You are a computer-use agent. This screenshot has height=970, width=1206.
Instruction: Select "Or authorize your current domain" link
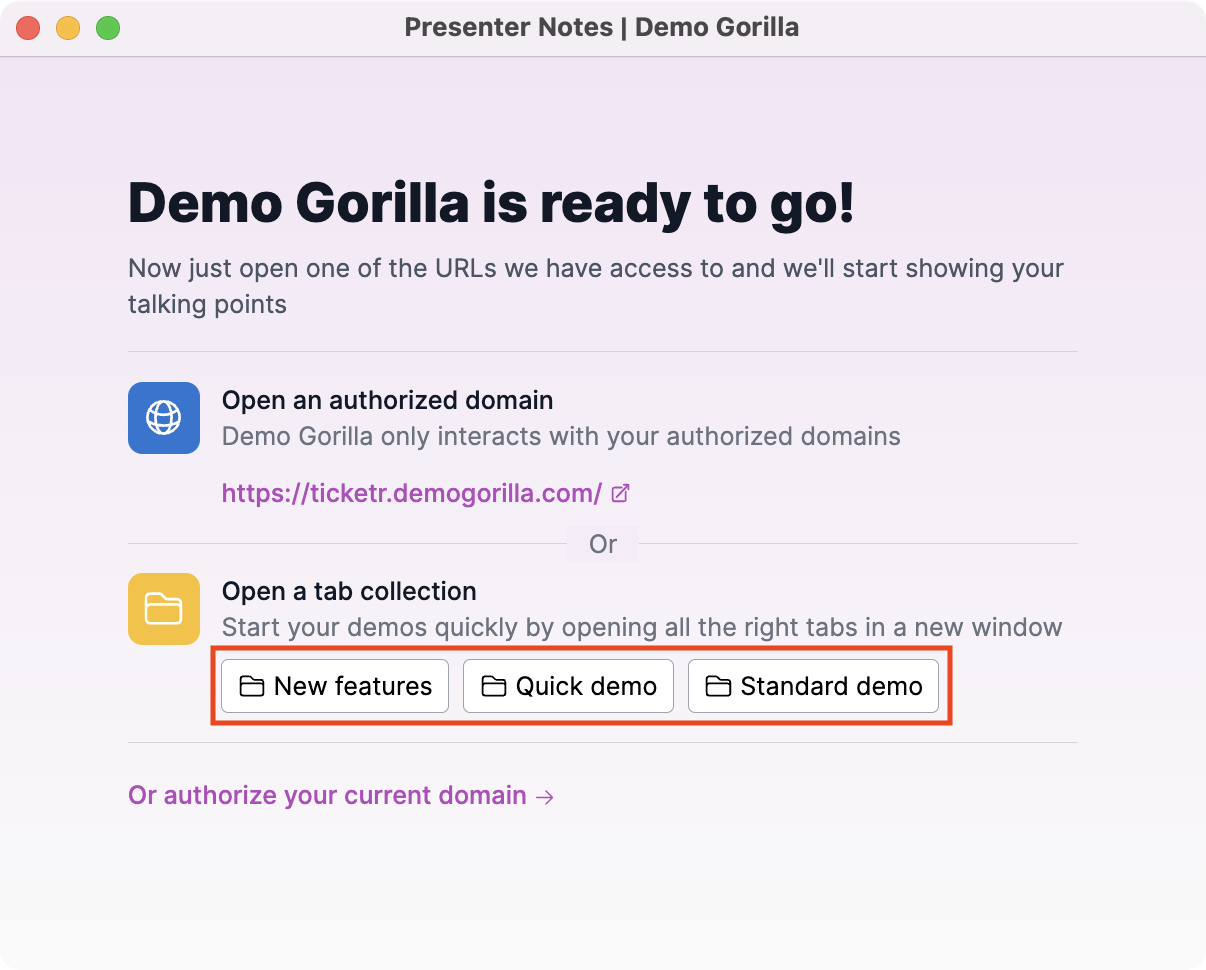click(327, 796)
